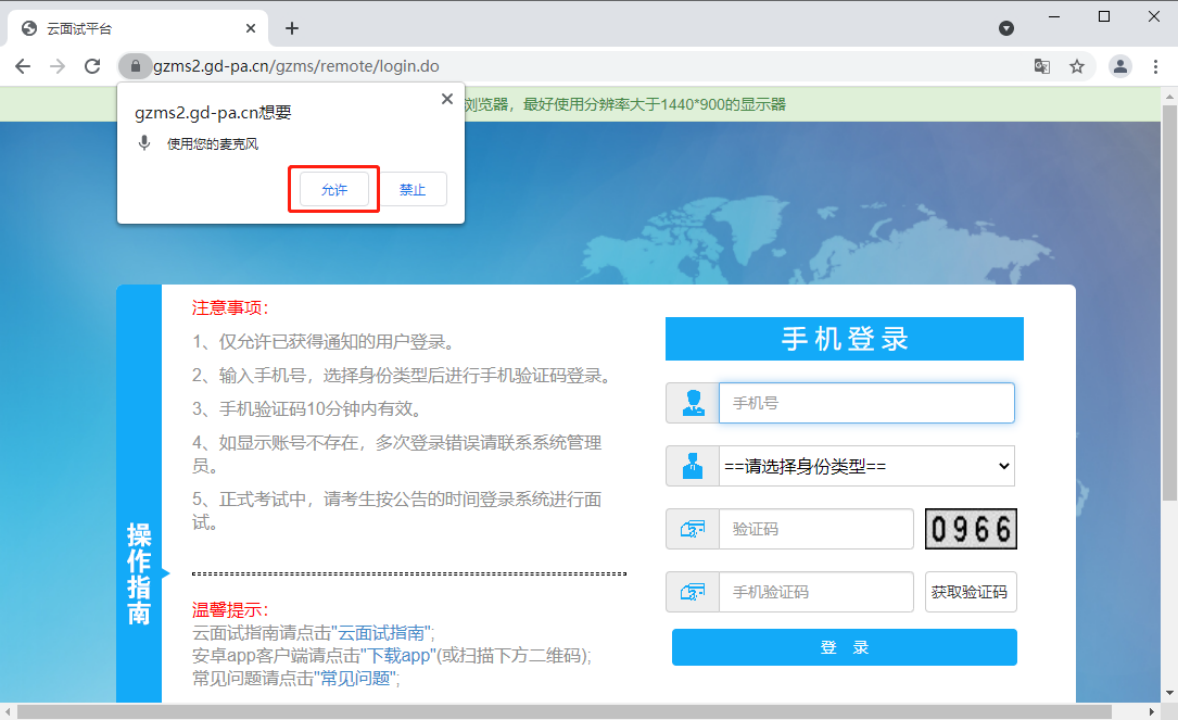Click the icon beside 手机验证码 field
Screen dimensions: 1178x720
tap(693, 592)
